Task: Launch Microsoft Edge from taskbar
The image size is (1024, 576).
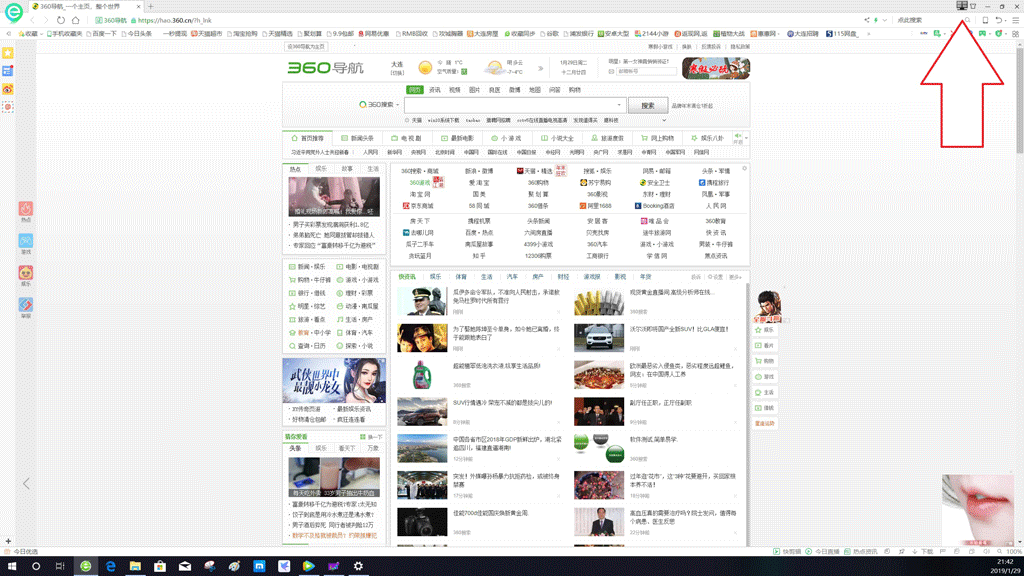Action: pos(110,566)
